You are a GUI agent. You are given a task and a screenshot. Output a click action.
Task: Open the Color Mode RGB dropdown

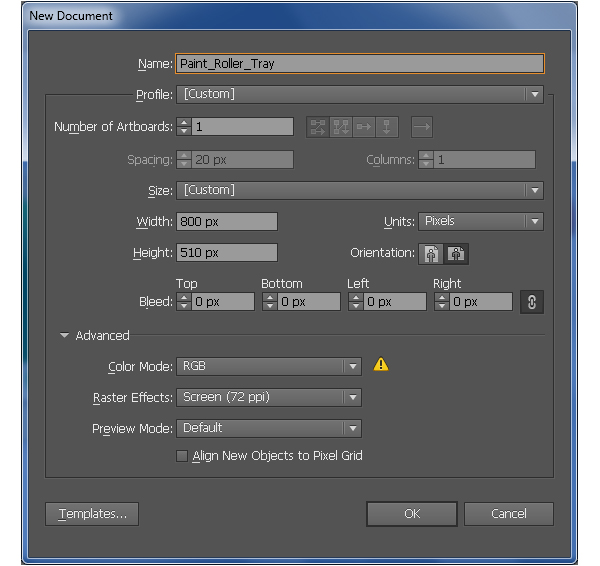269,366
